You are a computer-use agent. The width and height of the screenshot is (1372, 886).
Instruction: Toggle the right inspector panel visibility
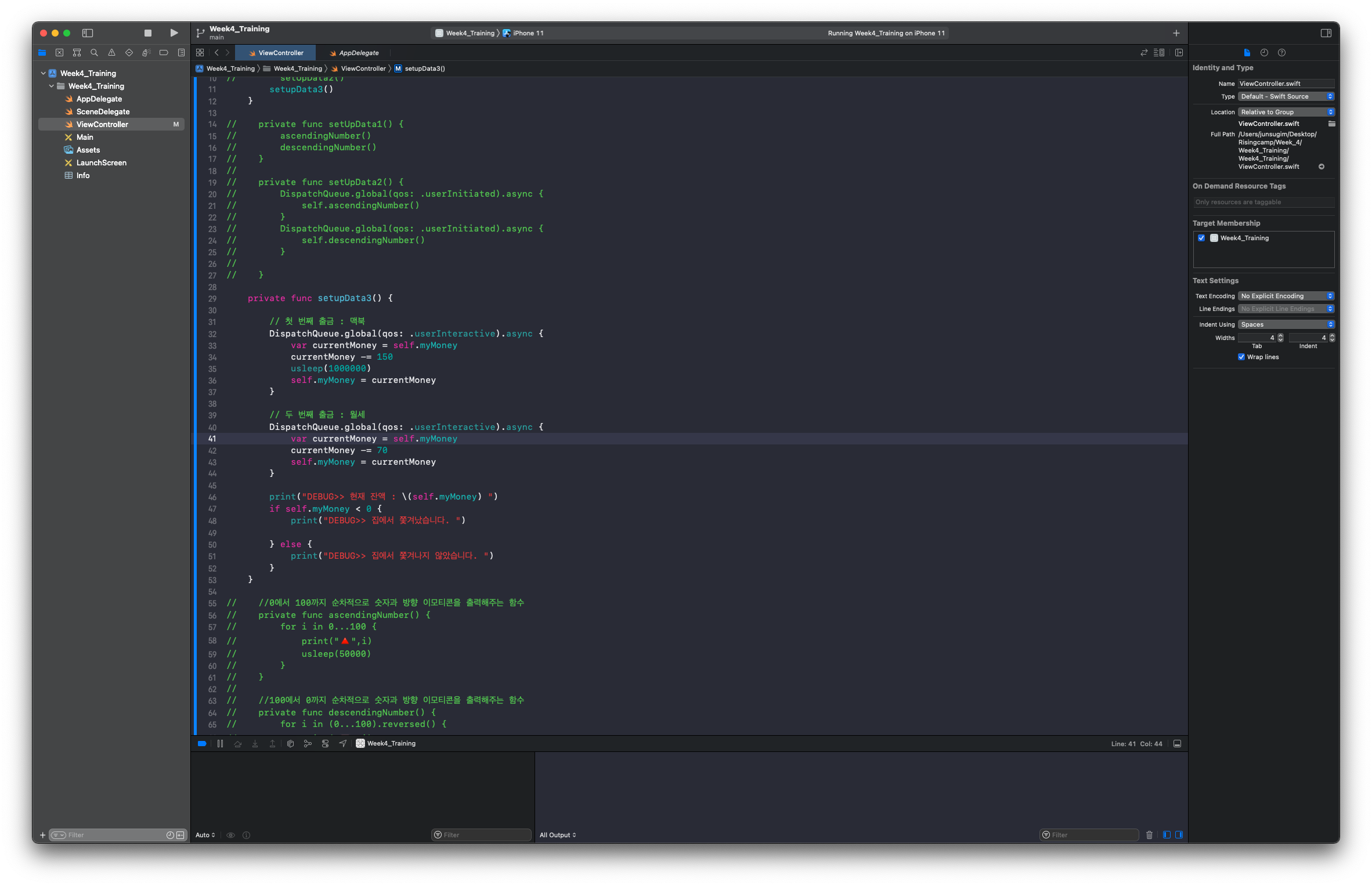point(1326,33)
